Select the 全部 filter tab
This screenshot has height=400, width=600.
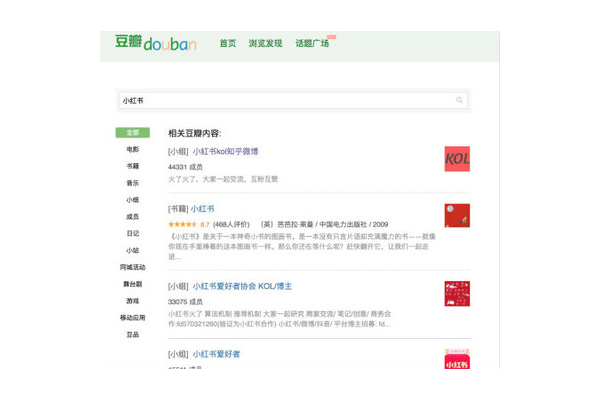point(132,132)
